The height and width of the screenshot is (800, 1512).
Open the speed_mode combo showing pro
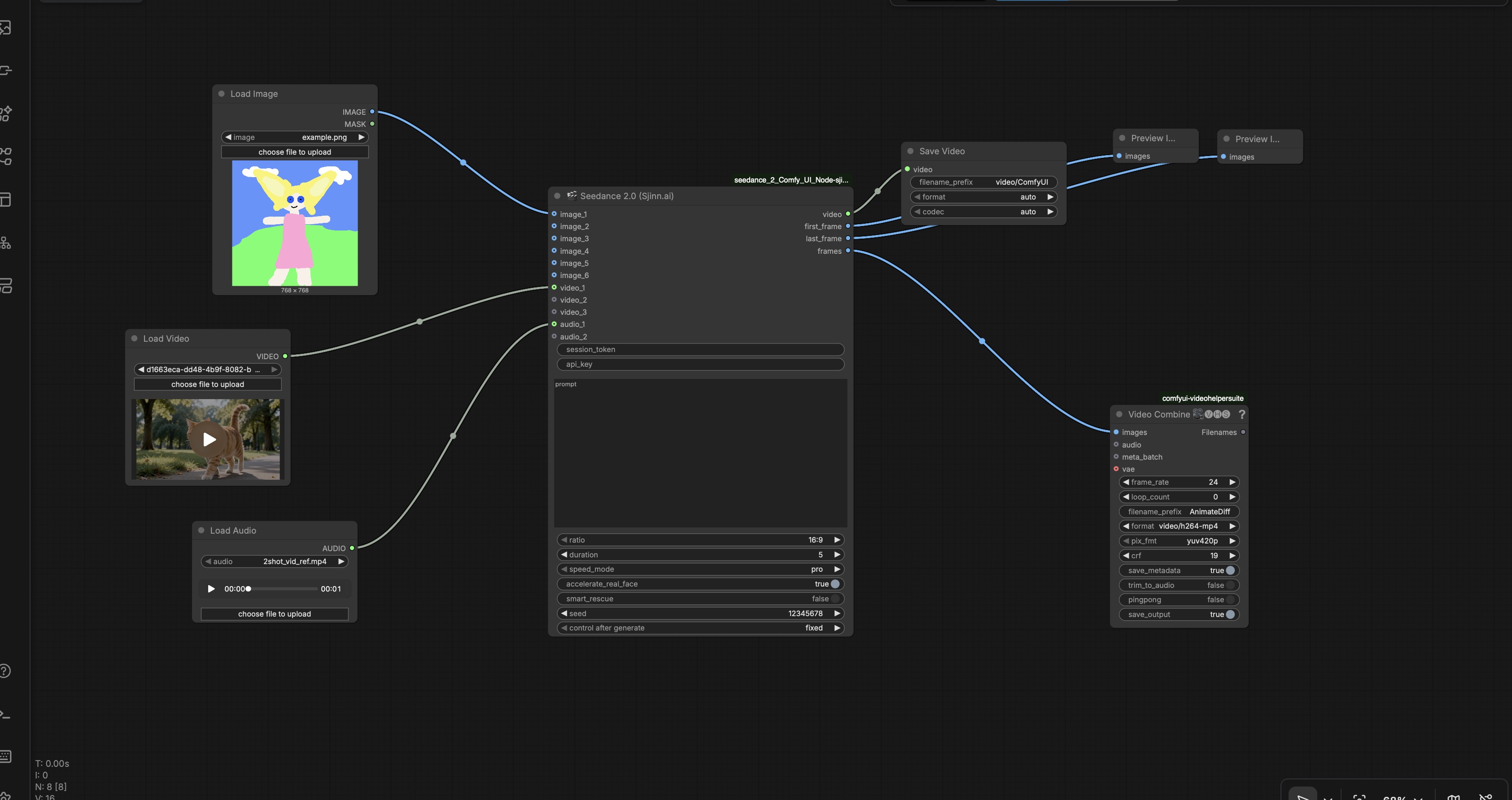point(700,569)
